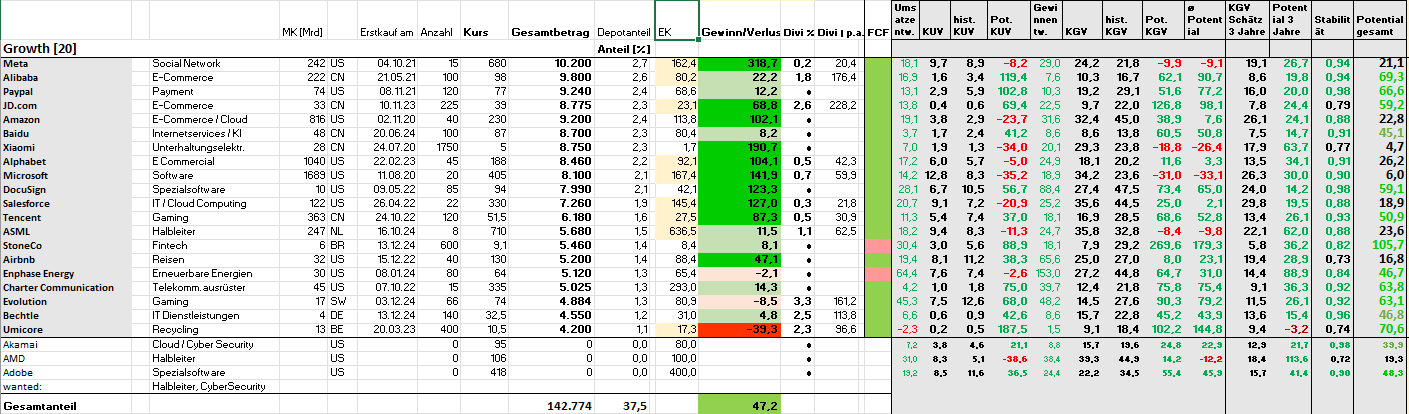1409x414 pixels.
Task: Click Meta's total amount 10.200
Action: (551, 62)
